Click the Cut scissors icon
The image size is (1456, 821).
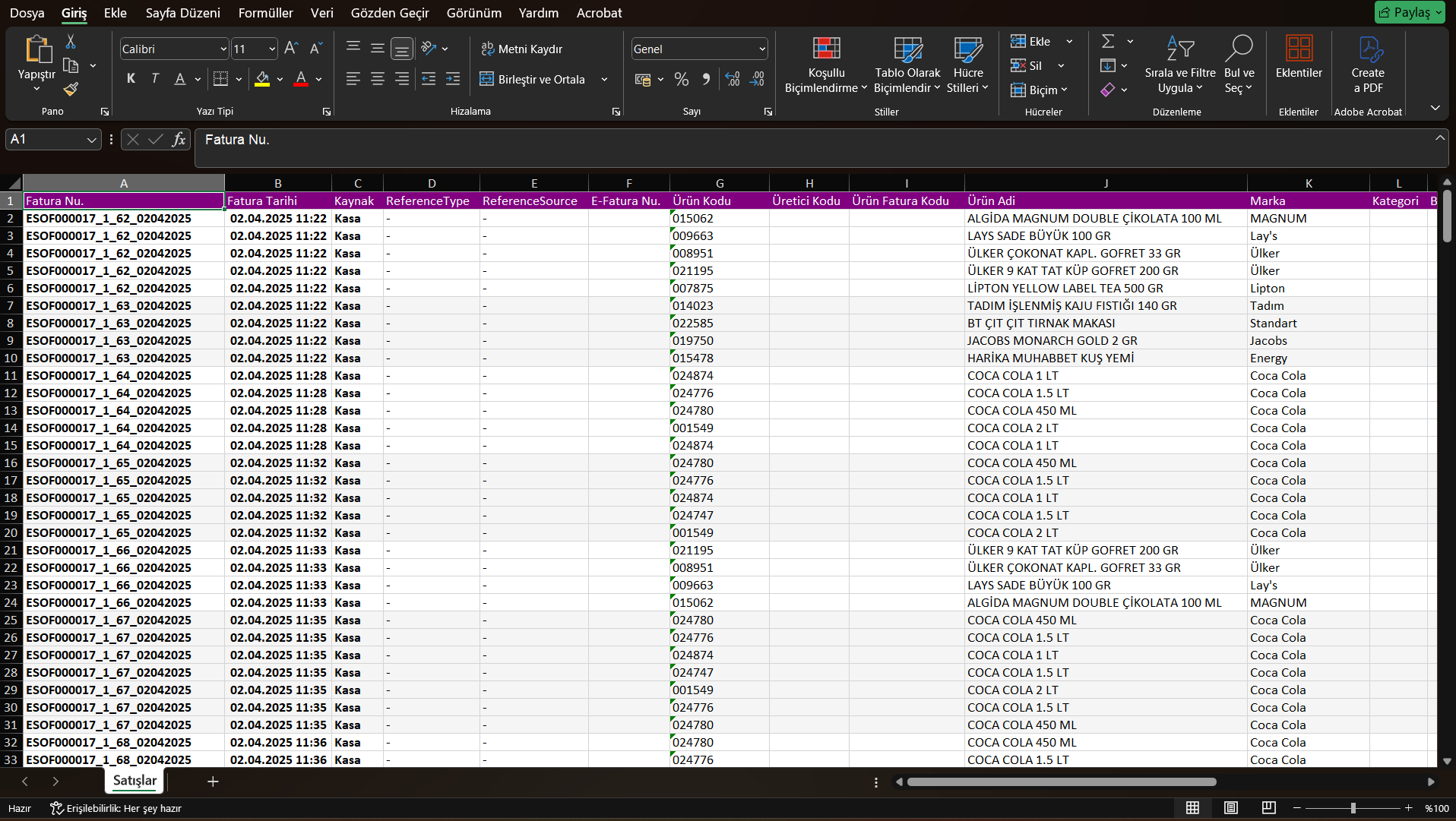(x=71, y=42)
